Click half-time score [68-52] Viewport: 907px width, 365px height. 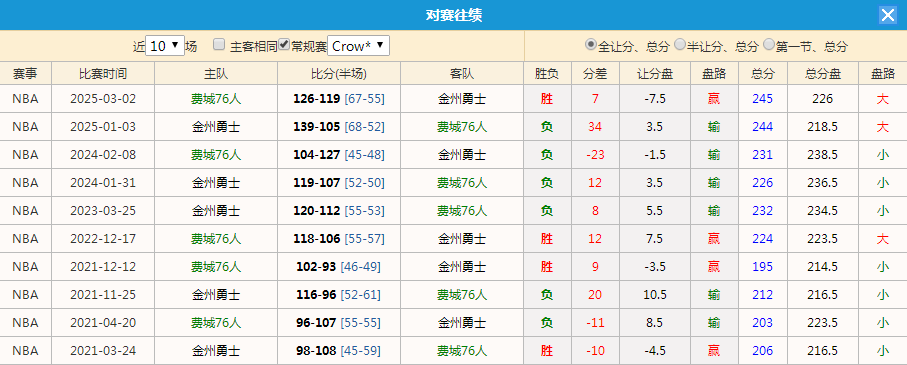click(x=364, y=127)
